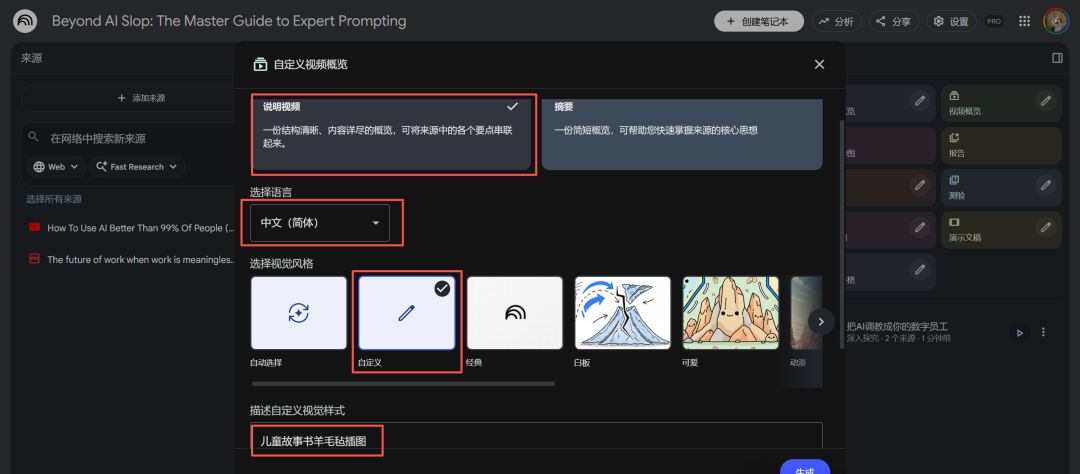Play the 把AI调教成你的数字员工 audio
Viewport: 1080px width, 474px height.
[x=1019, y=332]
